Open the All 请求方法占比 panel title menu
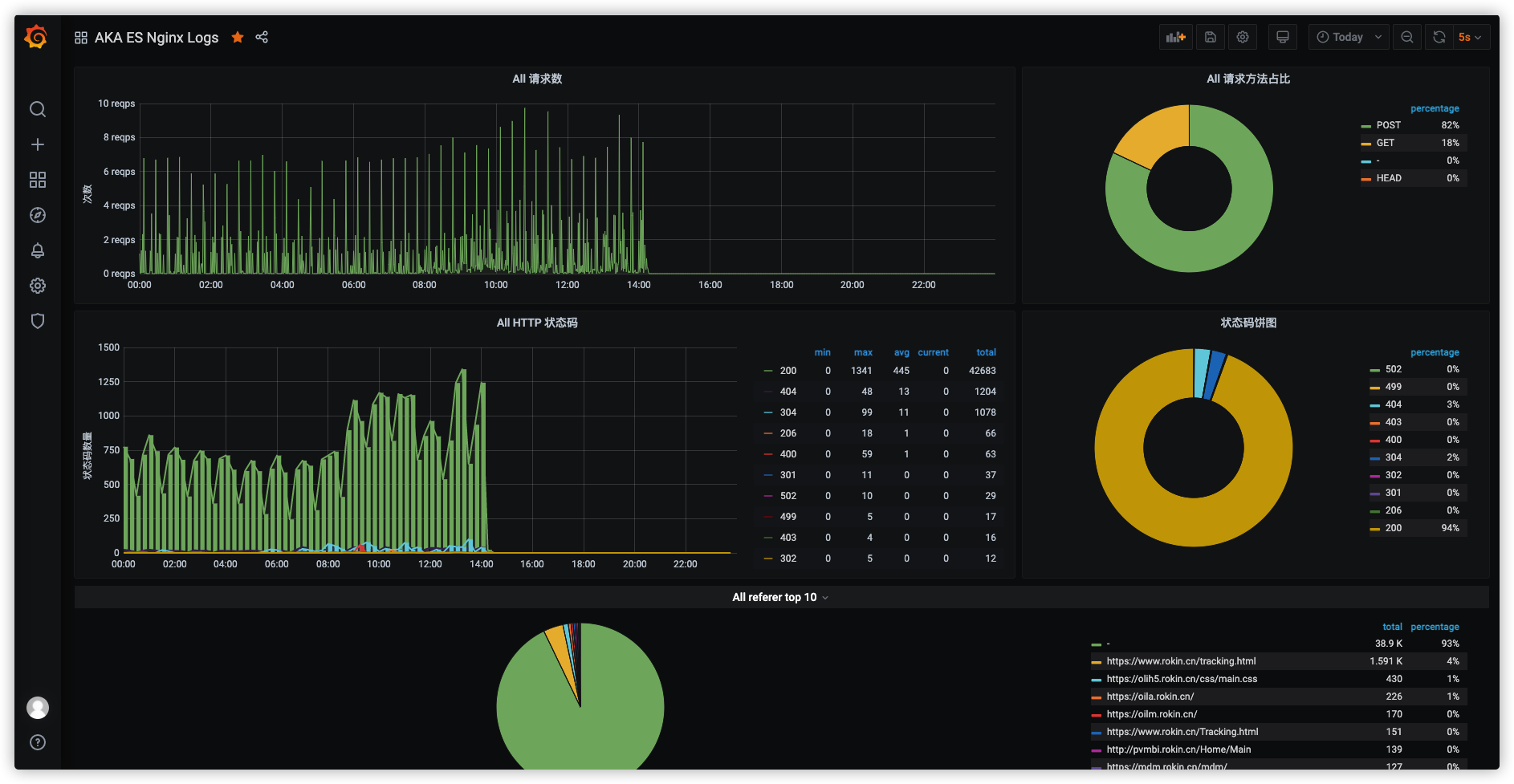1514x784 pixels. click(x=1248, y=79)
